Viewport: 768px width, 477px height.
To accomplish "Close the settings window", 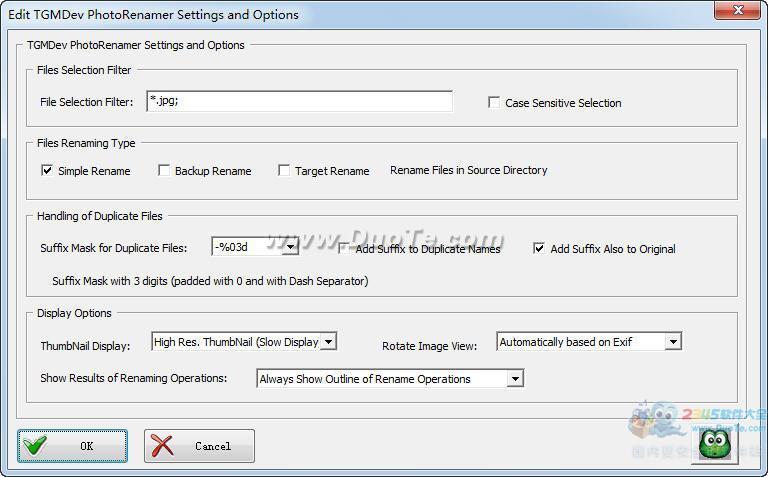I will coord(737,10).
